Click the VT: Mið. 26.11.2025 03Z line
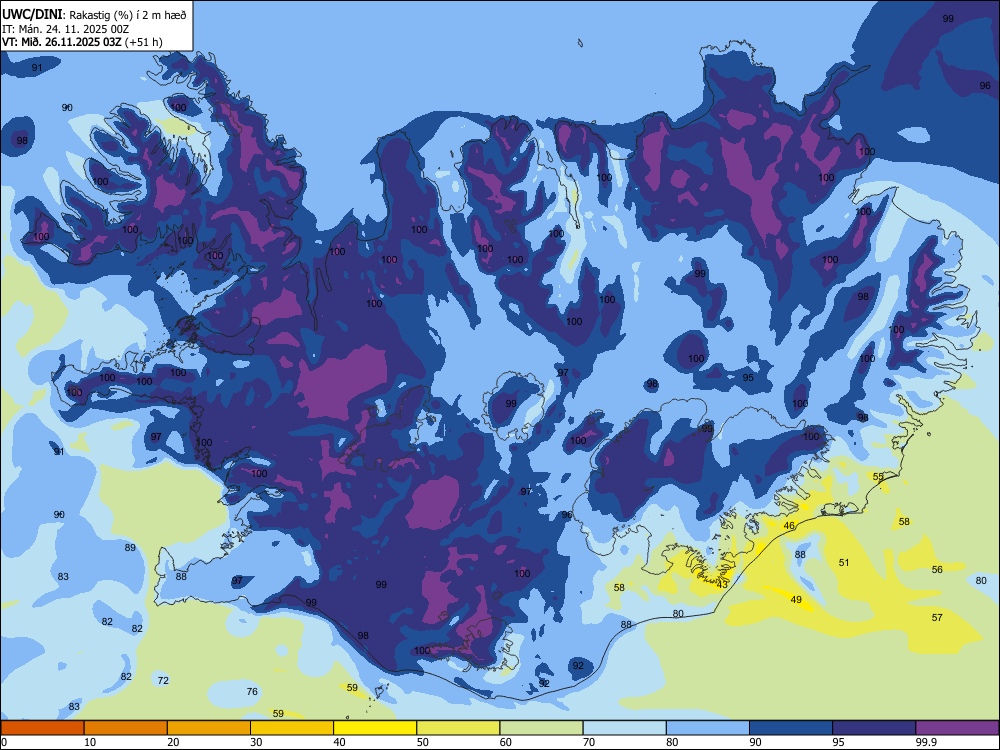Image resolution: width=1000 pixels, height=750 pixels. tap(61, 43)
